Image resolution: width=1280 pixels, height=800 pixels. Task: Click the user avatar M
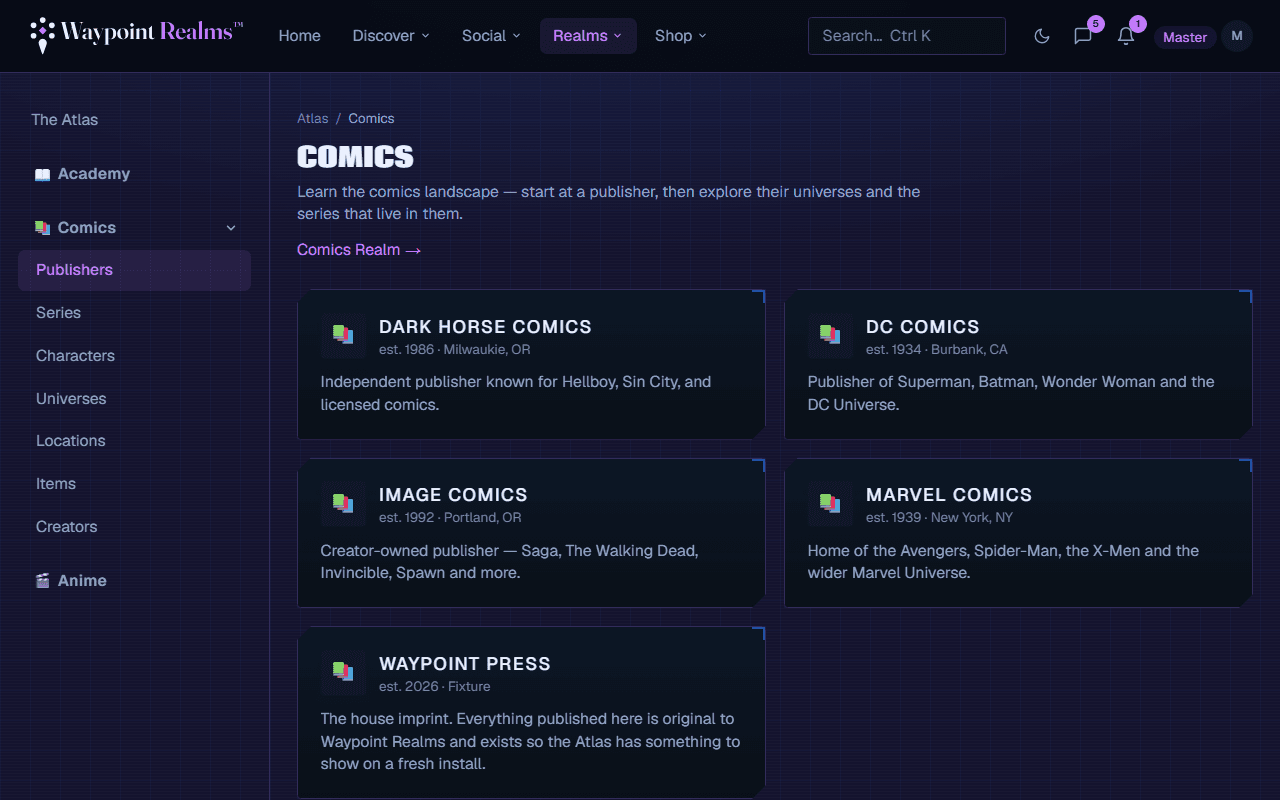1237,36
